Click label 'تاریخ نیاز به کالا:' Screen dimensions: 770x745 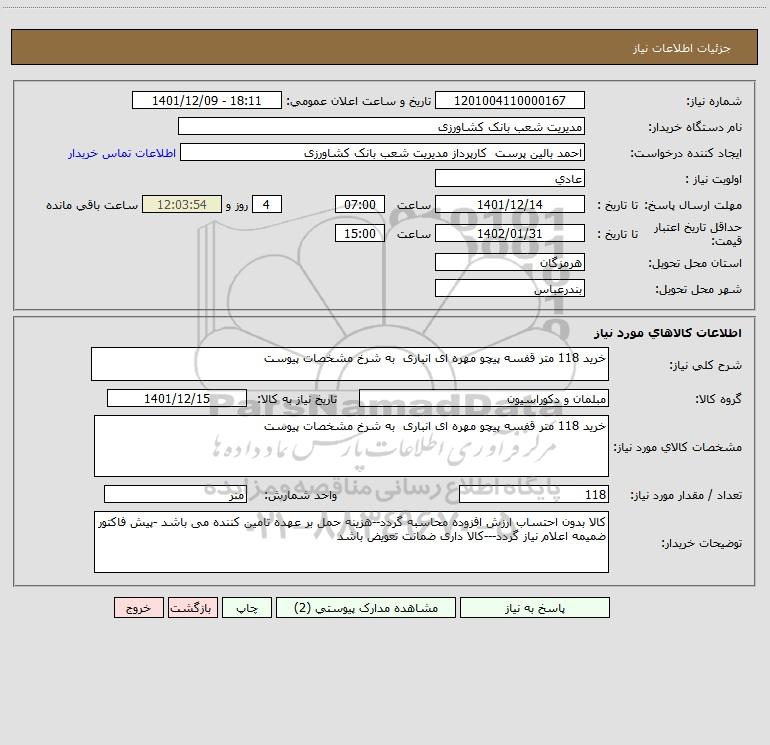[298, 399]
